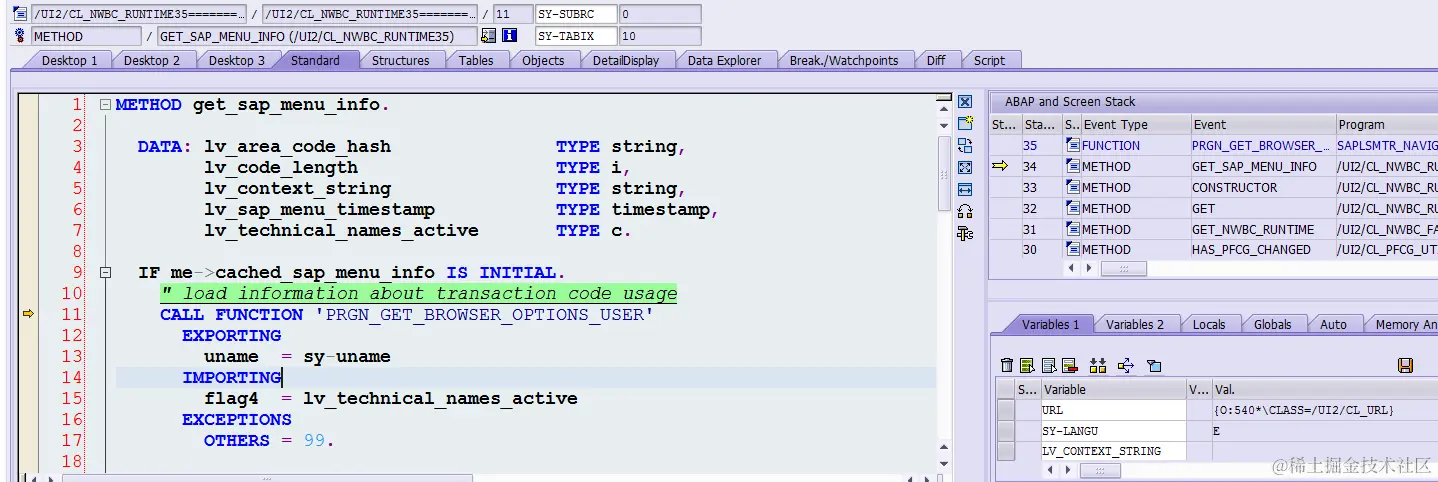Viewport: 1438px width, 482px height.
Task: Click the first green list icon in Variables toolbar
Action: tap(1028, 366)
